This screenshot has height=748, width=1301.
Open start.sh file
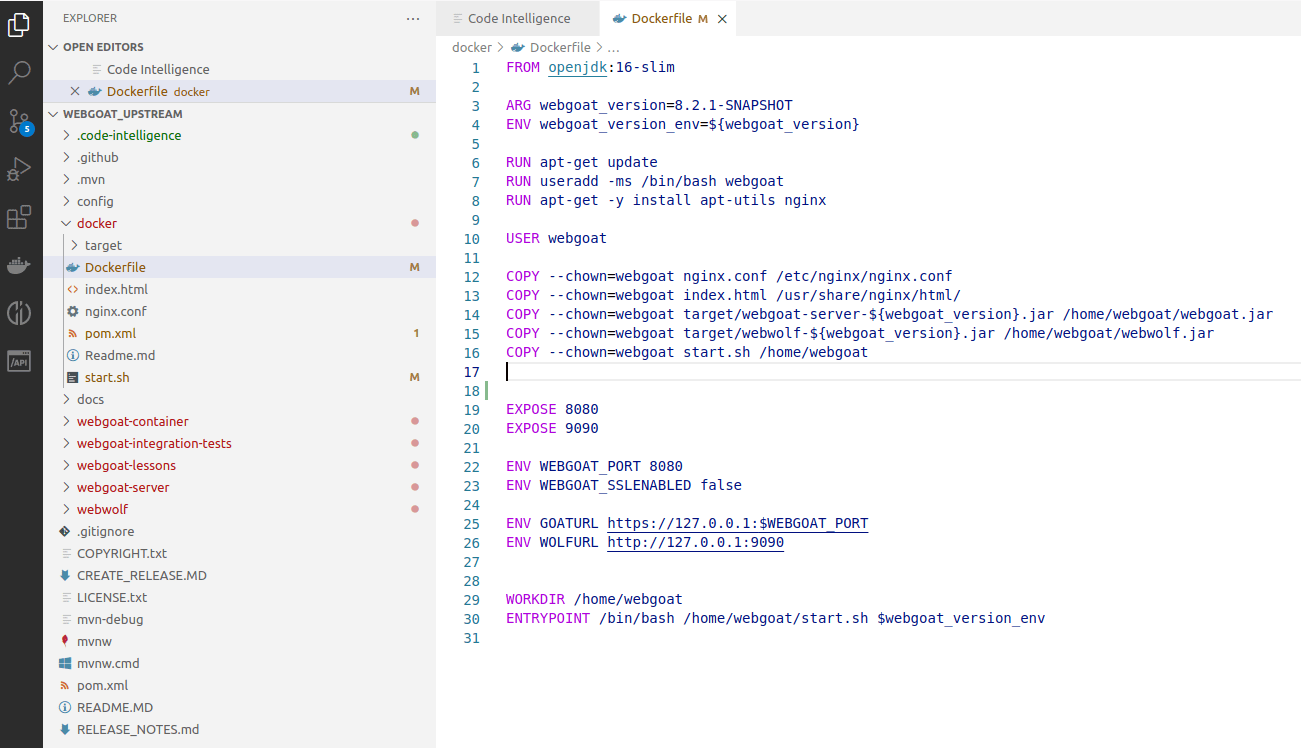pos(239,377)
